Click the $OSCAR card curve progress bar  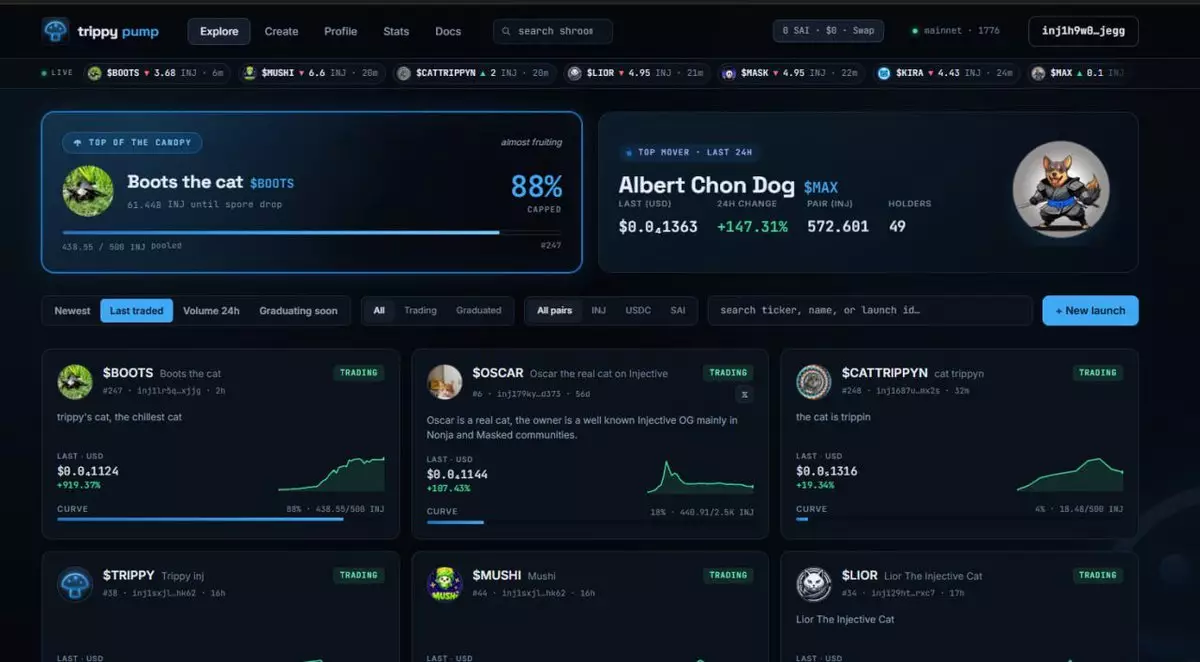click(x=590, y=521)
